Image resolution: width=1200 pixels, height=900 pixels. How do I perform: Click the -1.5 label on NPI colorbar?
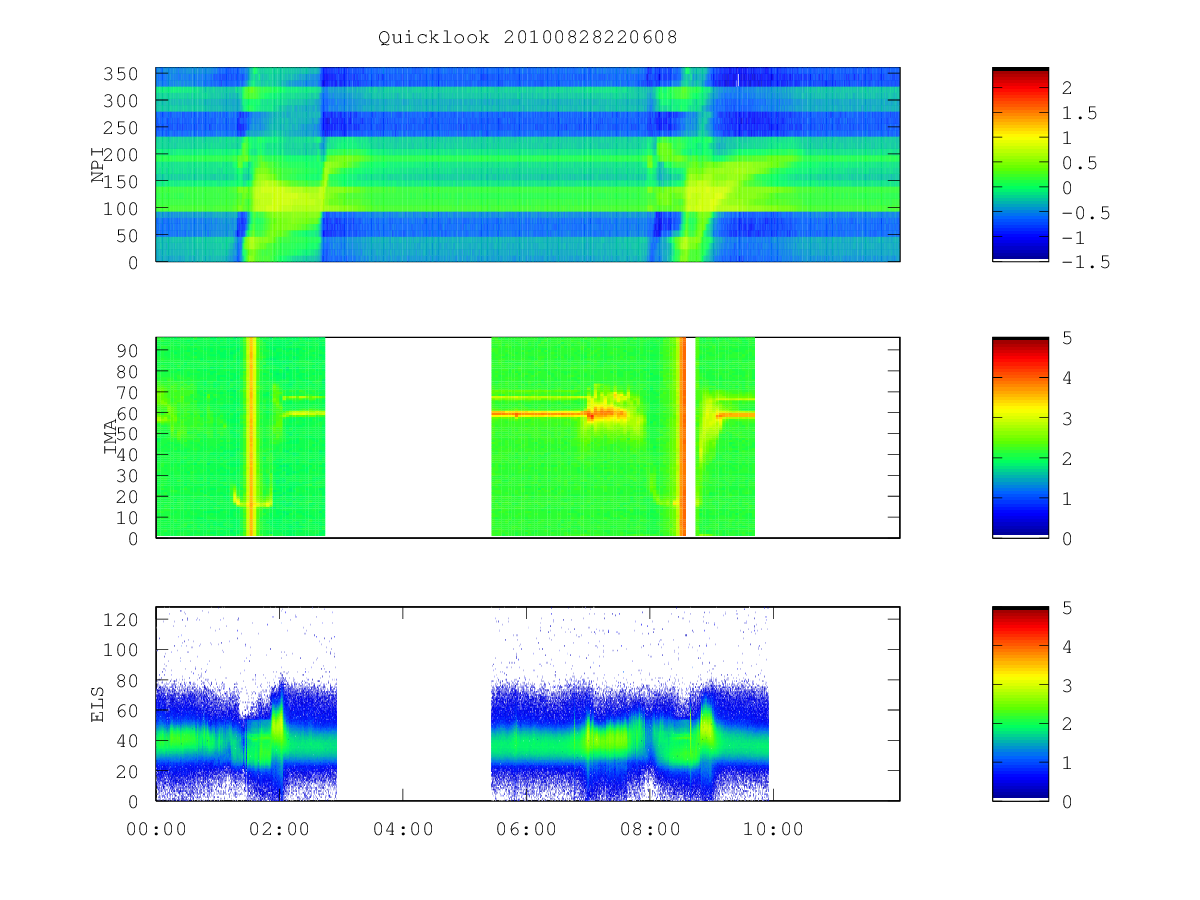(x=1084, y=262)
